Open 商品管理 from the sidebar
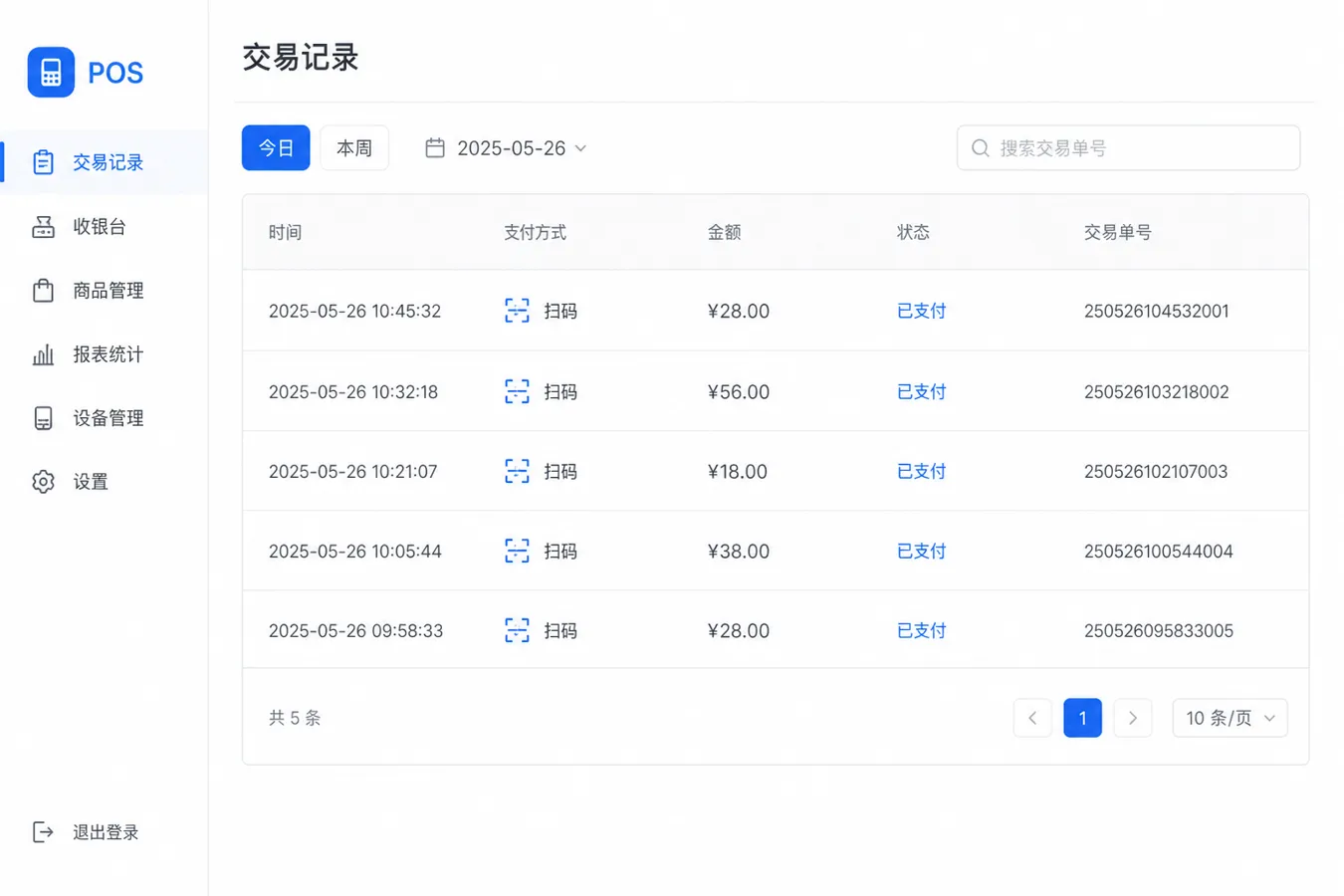This screenshot has height=896, width=1344. coord(104,290)
